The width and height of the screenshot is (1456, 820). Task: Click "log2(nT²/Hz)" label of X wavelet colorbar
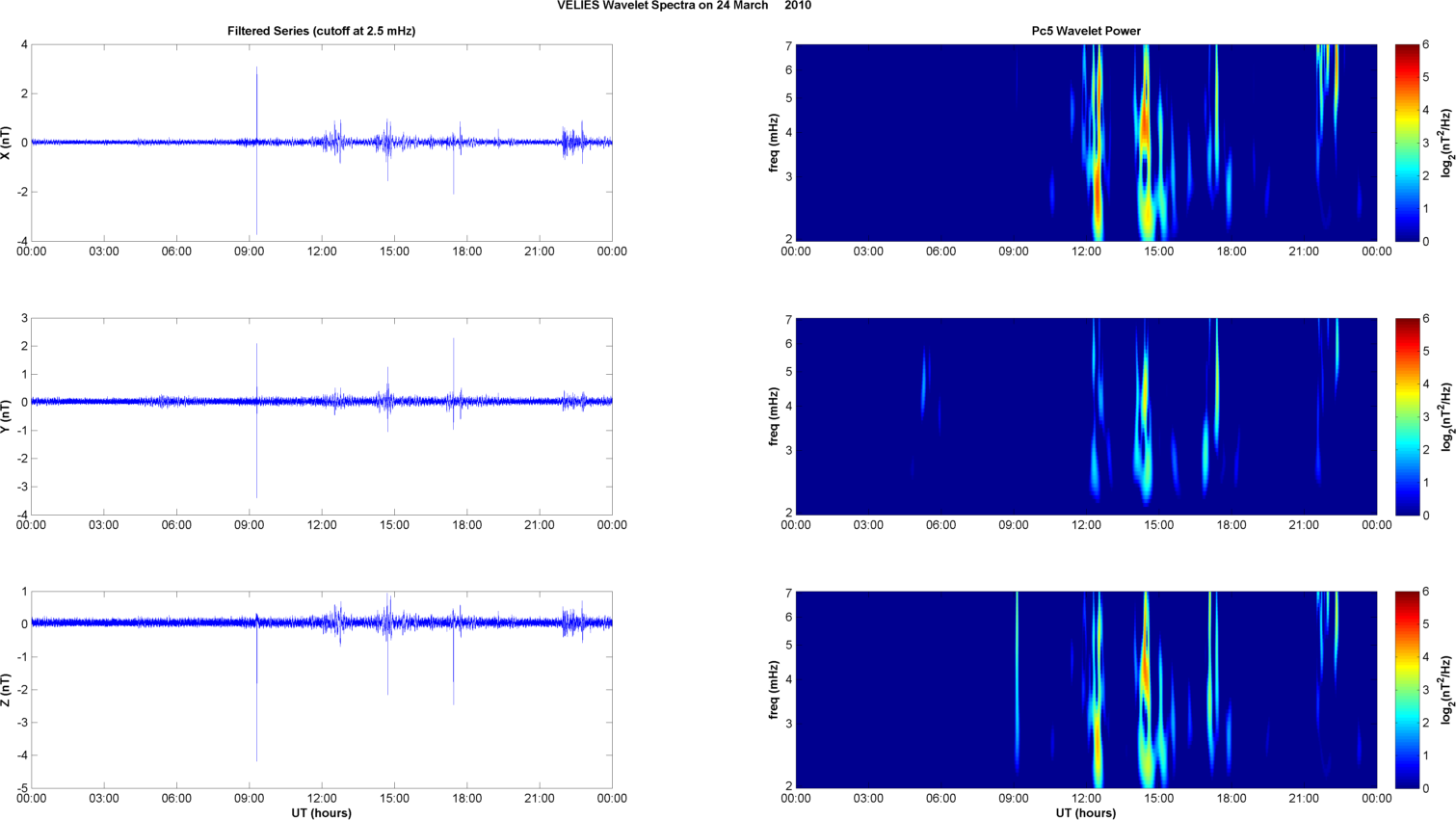[x=1446, y=143]
